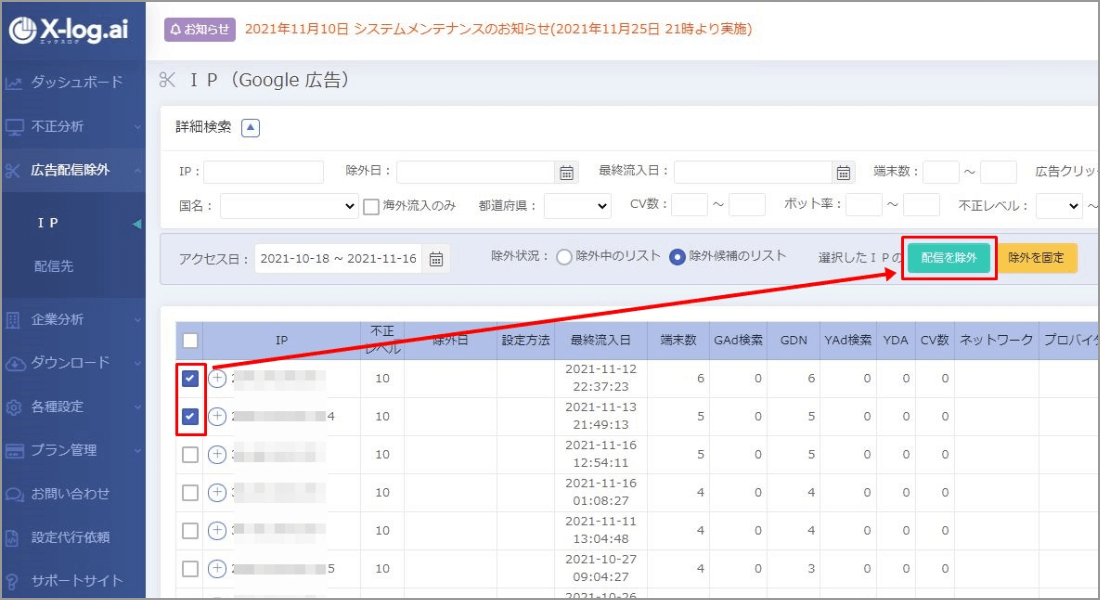The width and height of the screenshot is (1100, 600).
Task: Click the 除外を固定 button
Action: point(1036,257)
